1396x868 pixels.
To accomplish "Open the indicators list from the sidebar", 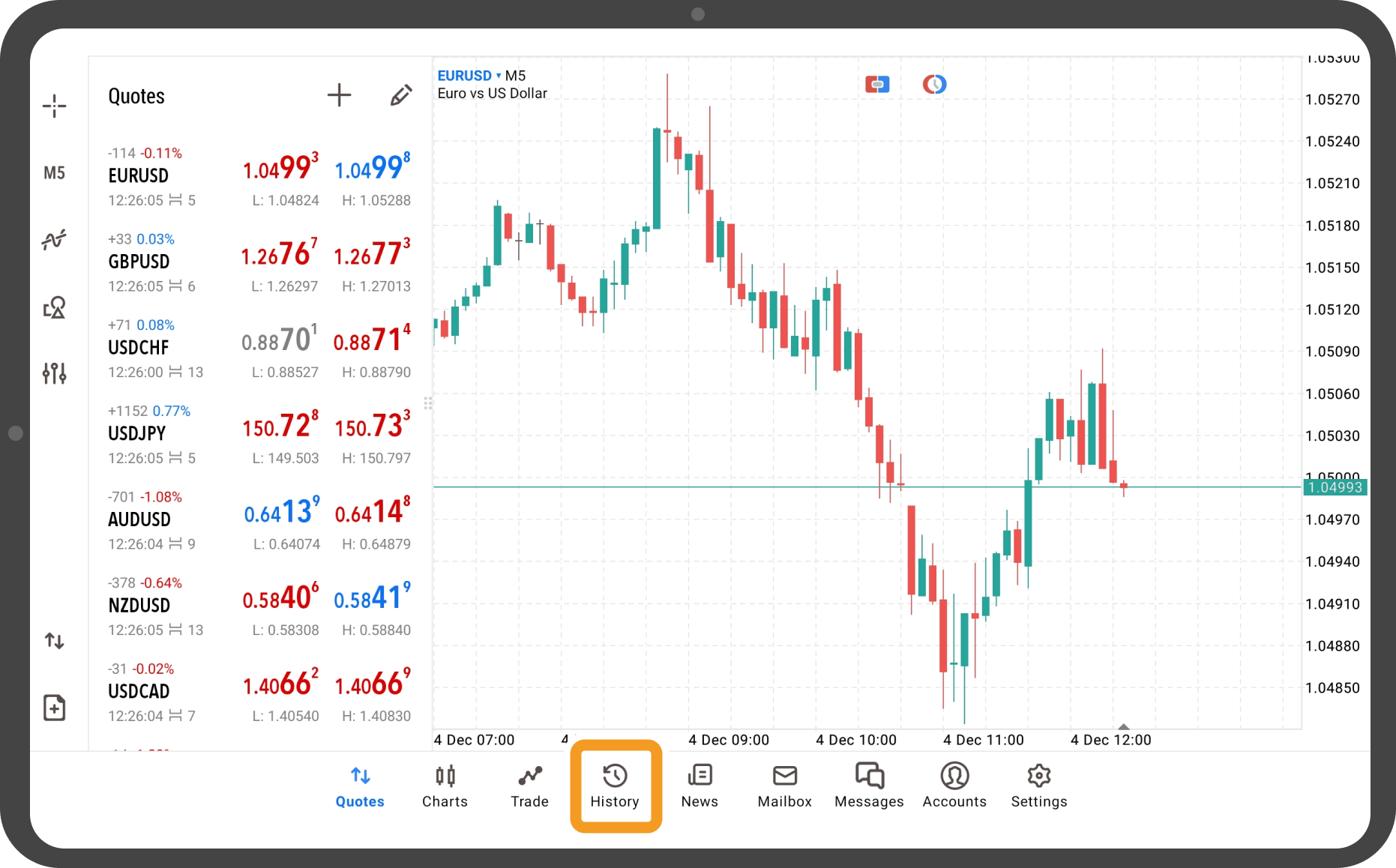I will (55, 240).
